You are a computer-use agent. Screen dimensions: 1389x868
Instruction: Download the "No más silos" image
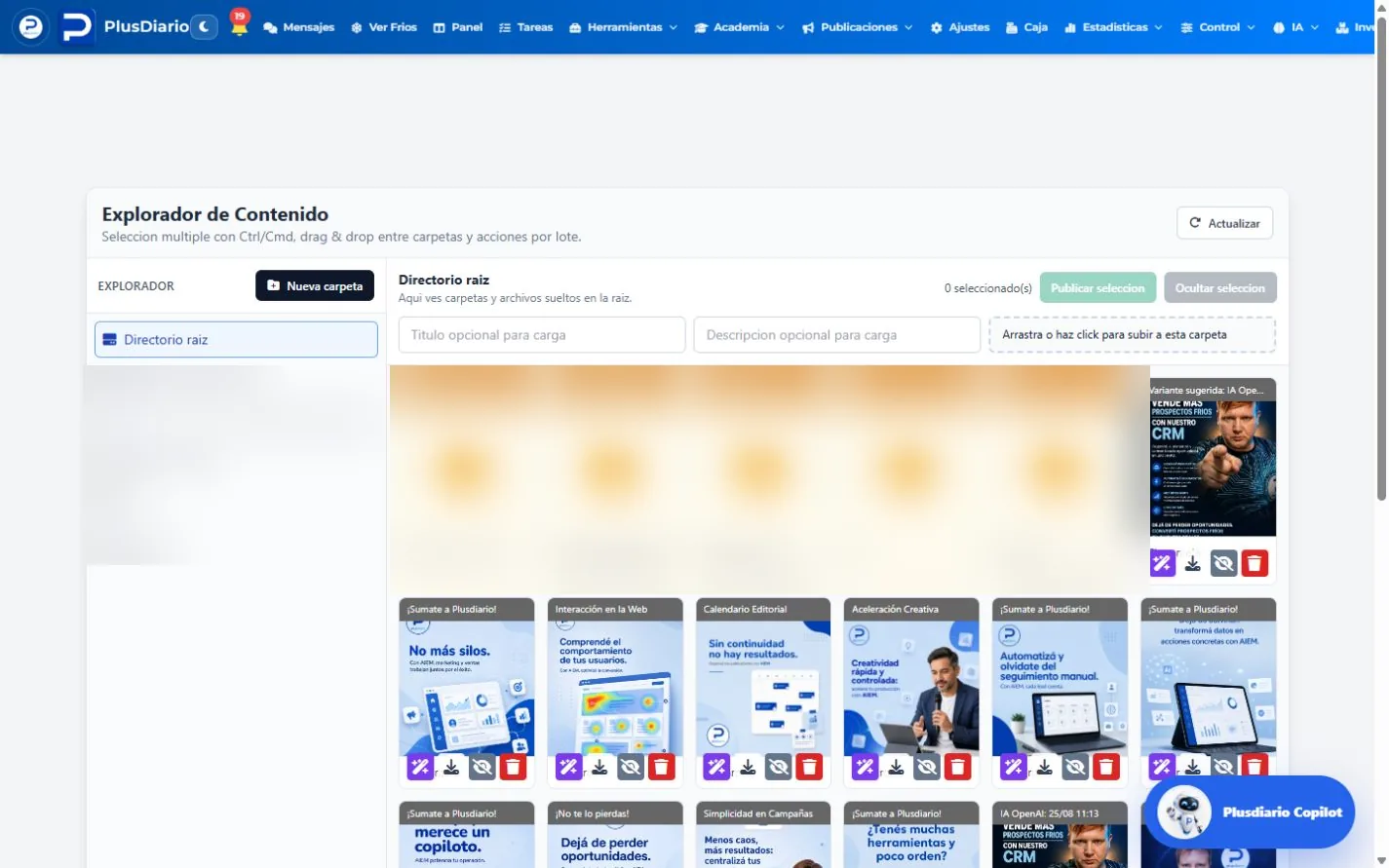(x=451, y=767)
